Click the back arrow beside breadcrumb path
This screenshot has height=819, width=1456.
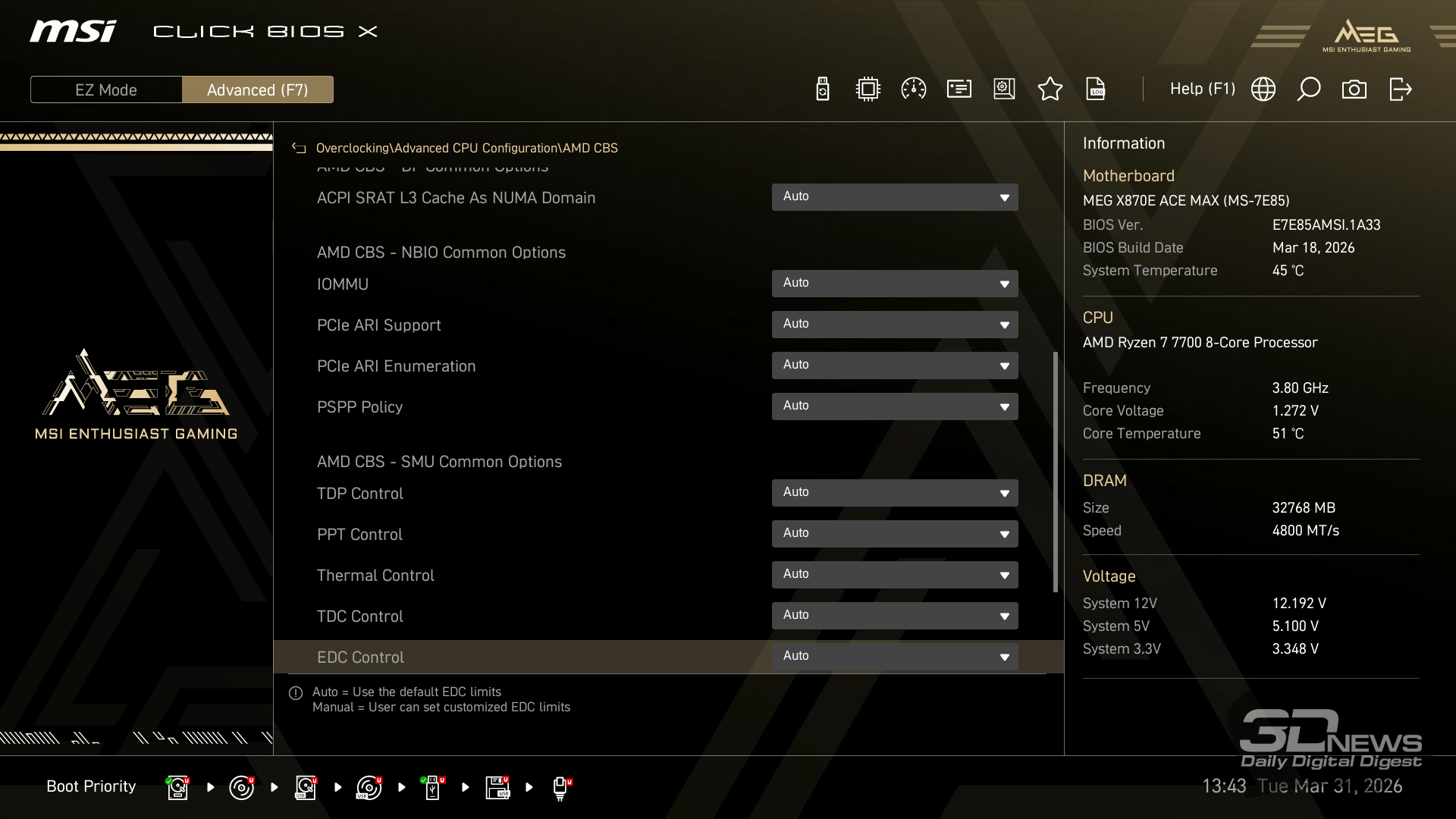pyautogui.click(x=299, y=149)
